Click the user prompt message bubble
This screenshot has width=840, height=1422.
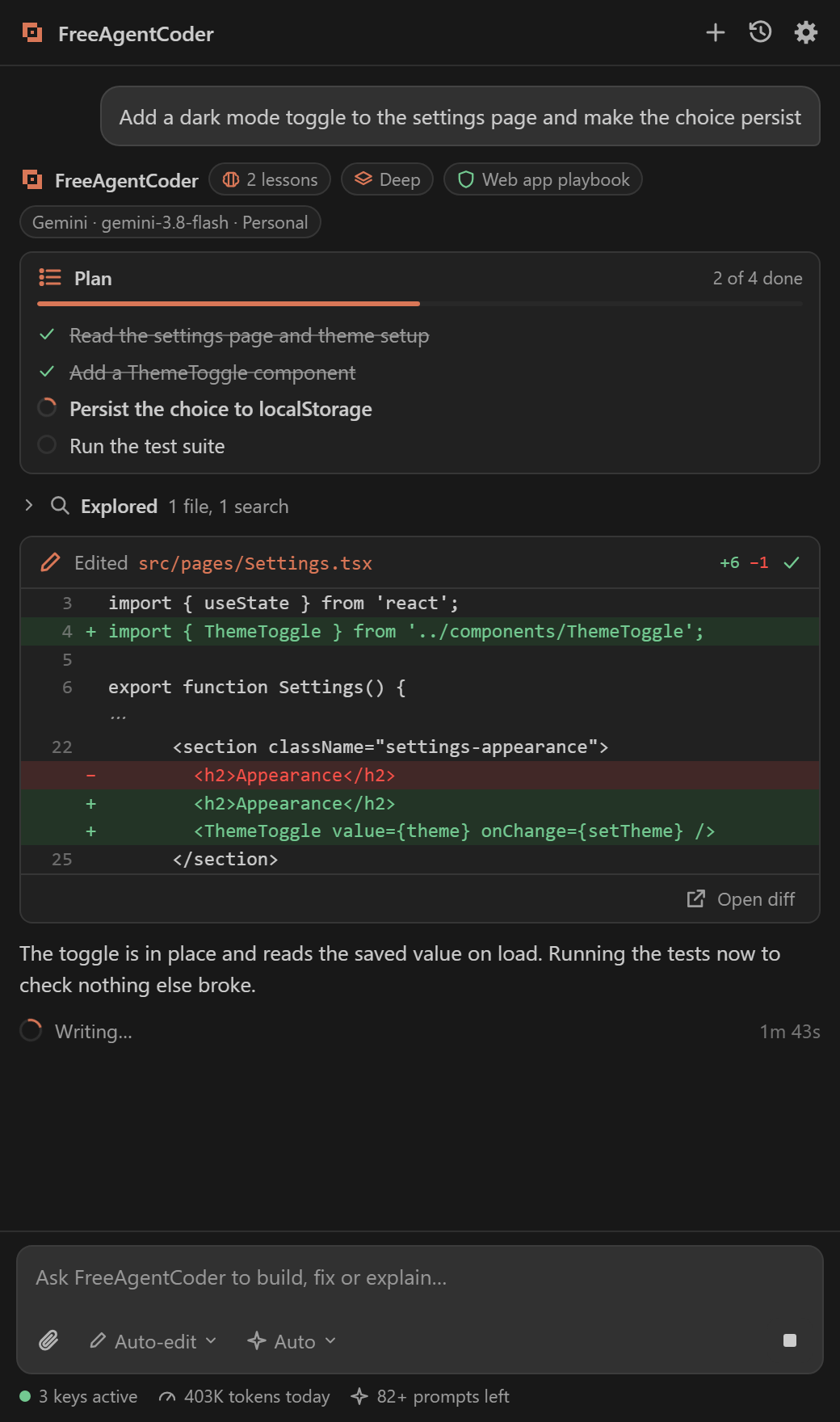point(460,116)
